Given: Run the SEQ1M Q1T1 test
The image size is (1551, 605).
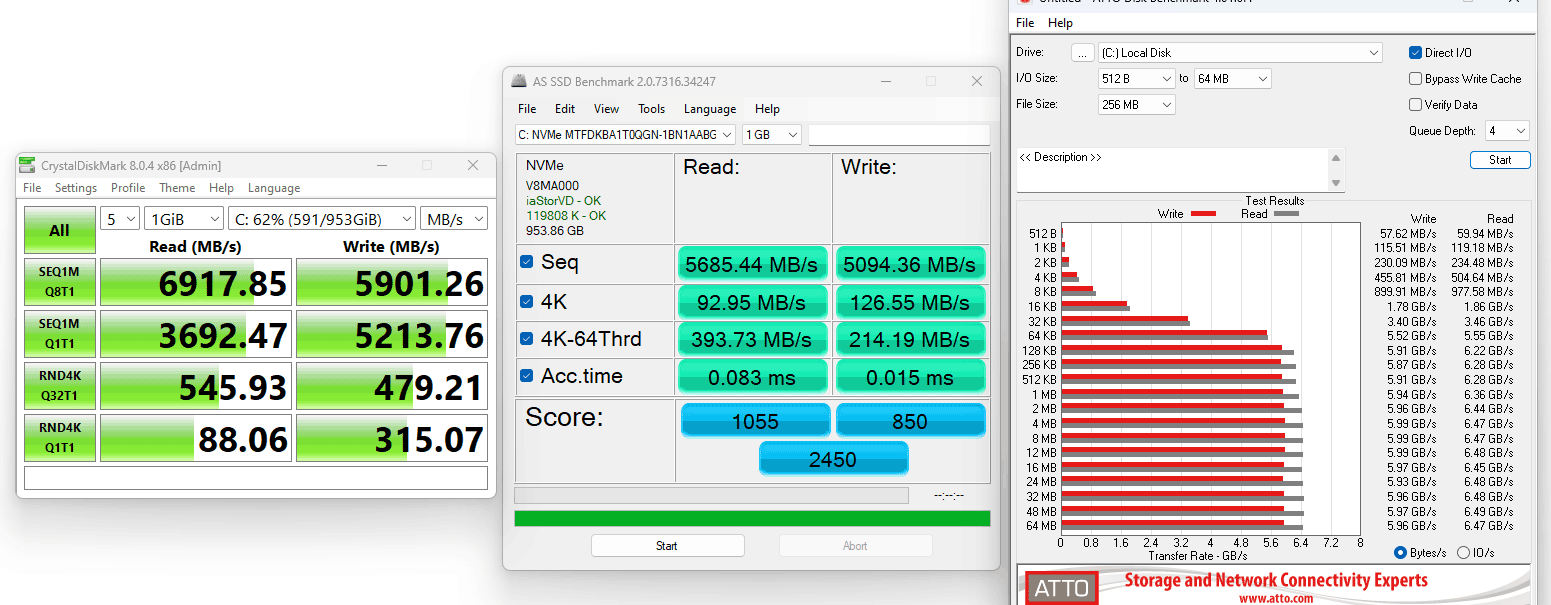Looking at the screenshot, I should tap(60, 335).
